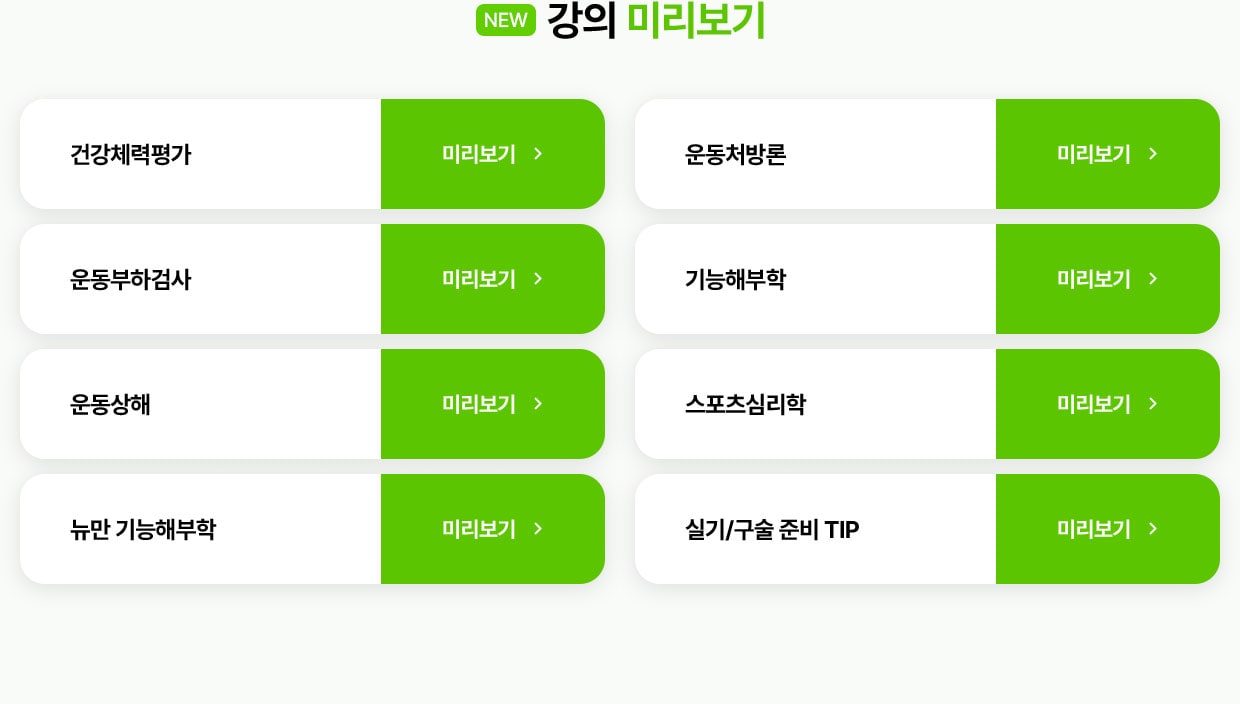Select the 운동상해 course card
This screenshot has height=704, width=1240.
pos(200,404)
